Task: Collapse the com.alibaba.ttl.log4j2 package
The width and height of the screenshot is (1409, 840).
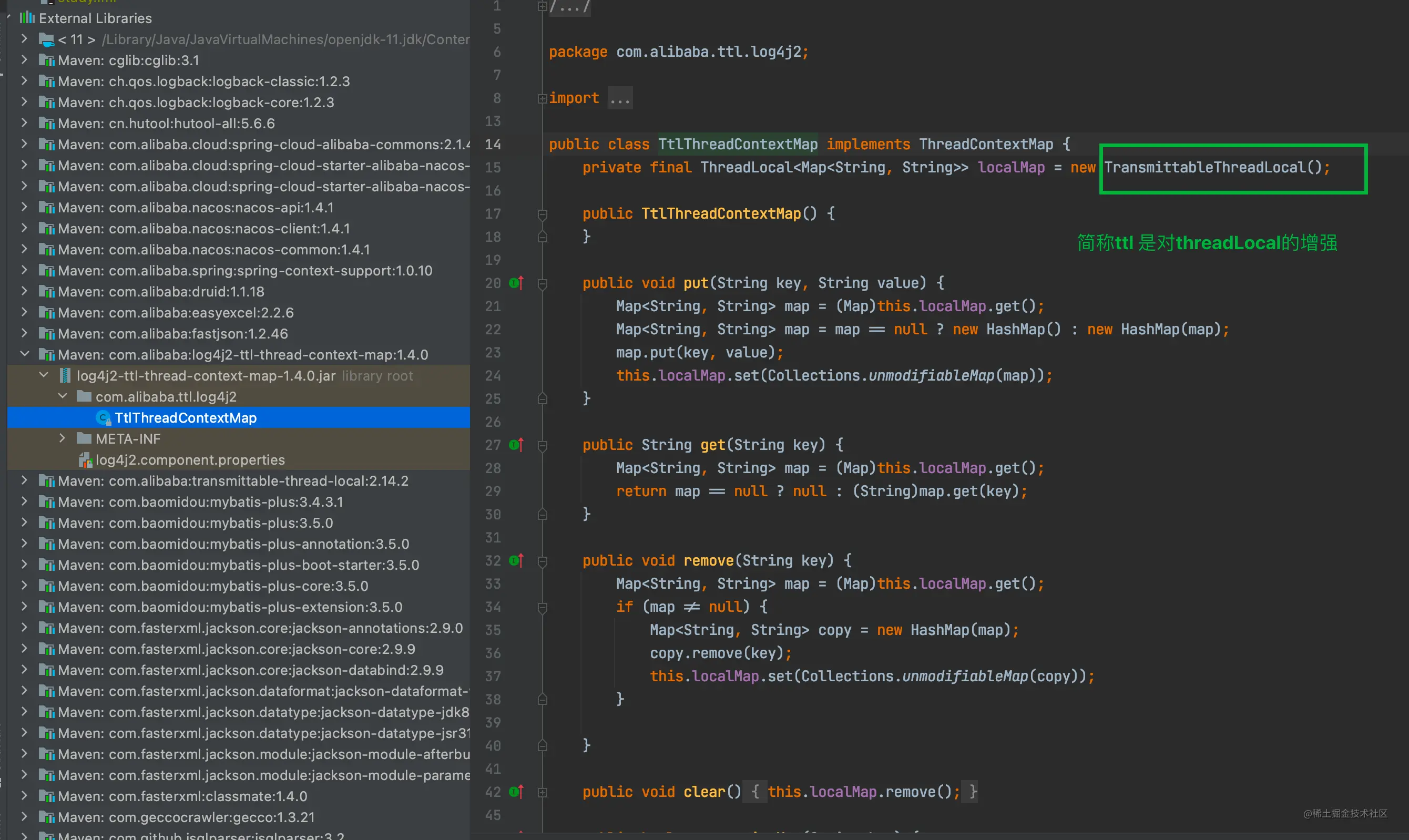Action: [x=62, y=396]
